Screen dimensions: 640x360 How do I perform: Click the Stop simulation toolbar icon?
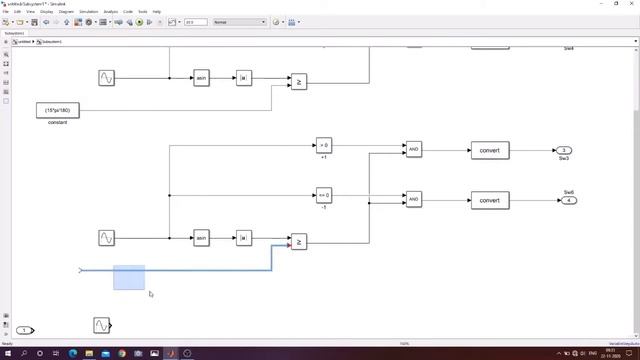(160, 22)
